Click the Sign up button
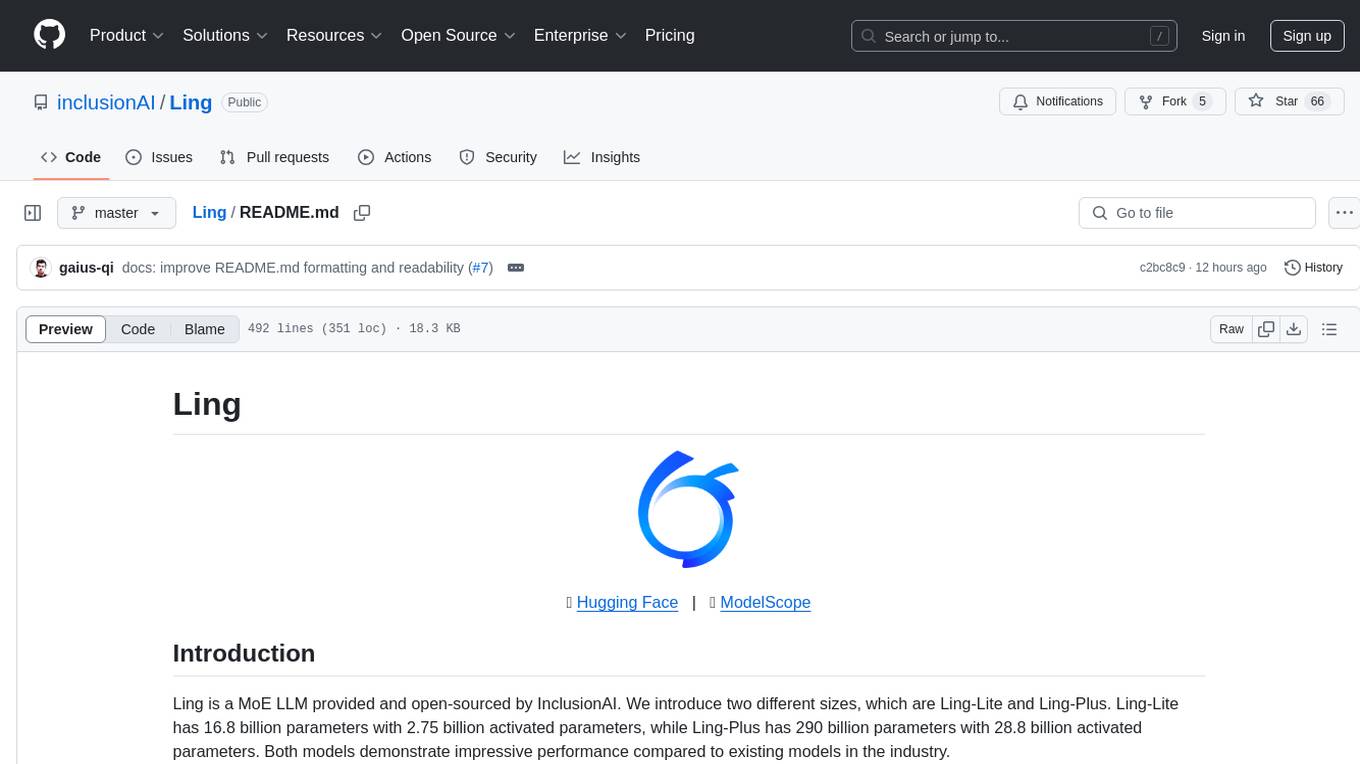The image size is (1360, 764). (1307, 36)
